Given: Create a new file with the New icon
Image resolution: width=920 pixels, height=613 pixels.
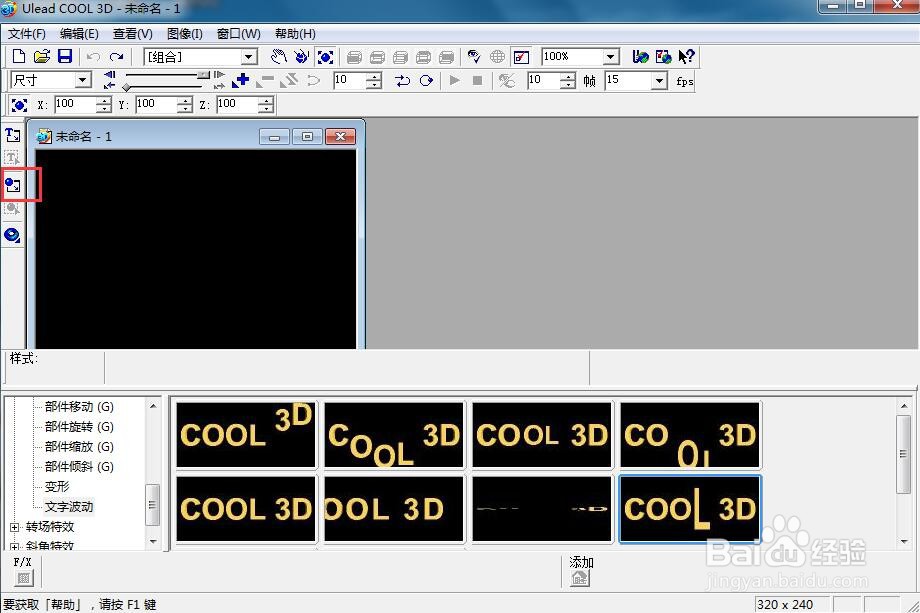Looking at the screenshot, I should pyautogui.click(x=18, y=56).
